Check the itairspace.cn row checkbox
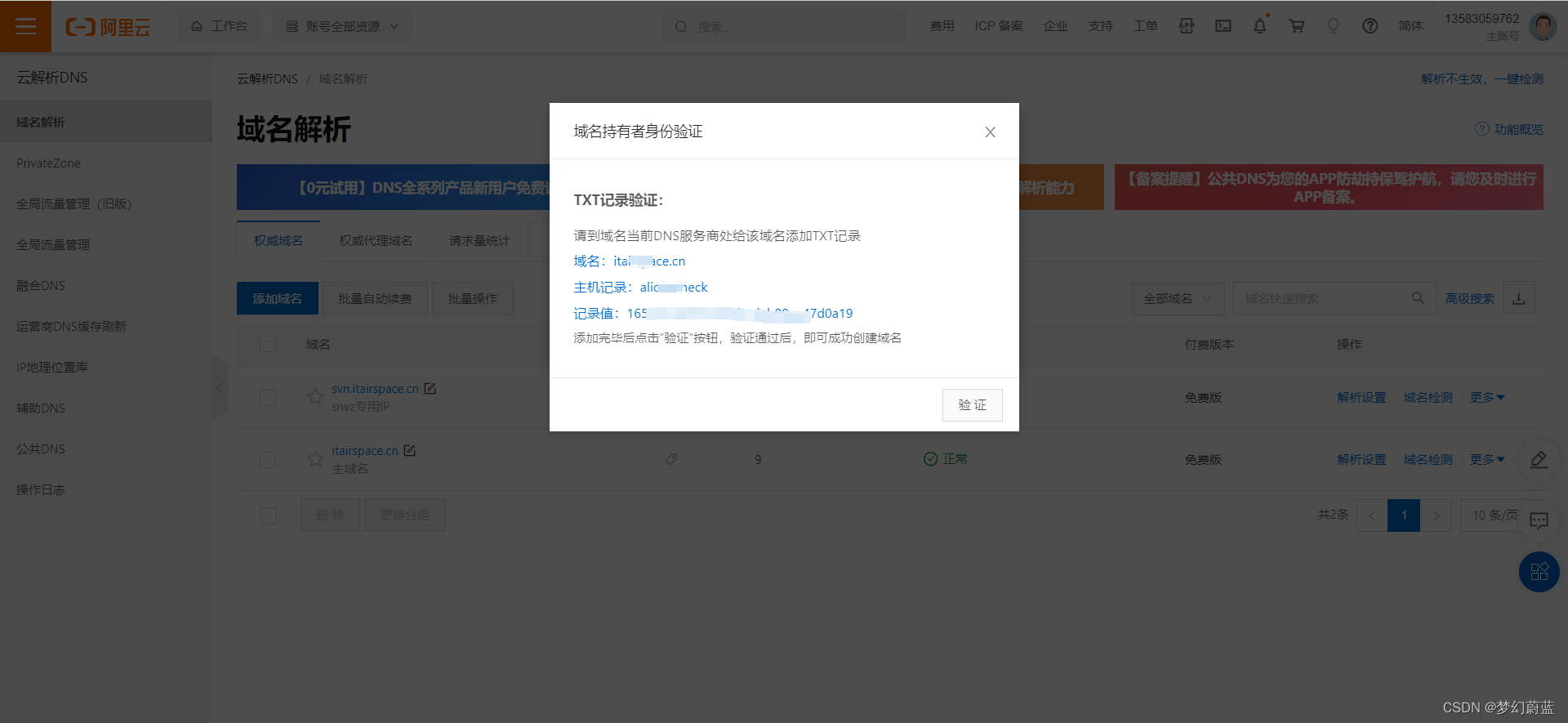The height and width of the screenshot is (723, 1568). [x=268, y=460]
